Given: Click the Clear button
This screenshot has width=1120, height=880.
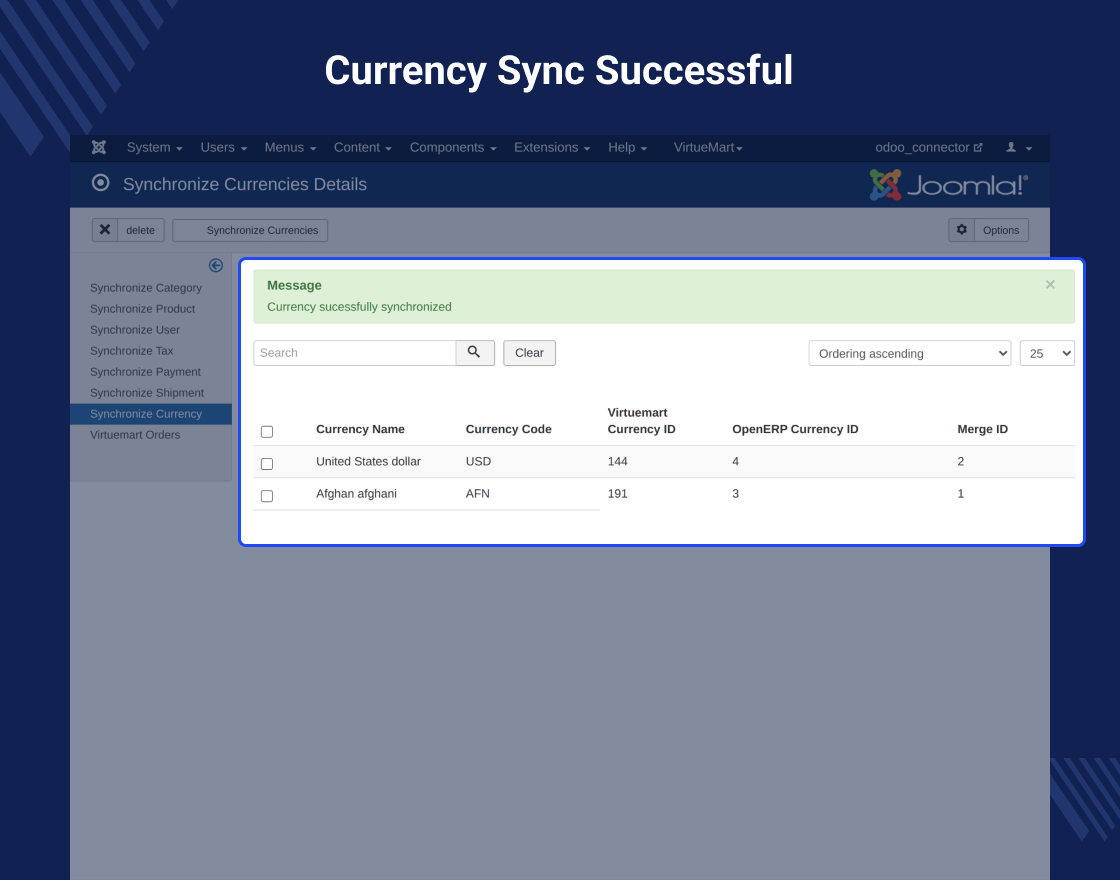Looking at the screenshot, I should pyautogui.click(x=529, y=353).
